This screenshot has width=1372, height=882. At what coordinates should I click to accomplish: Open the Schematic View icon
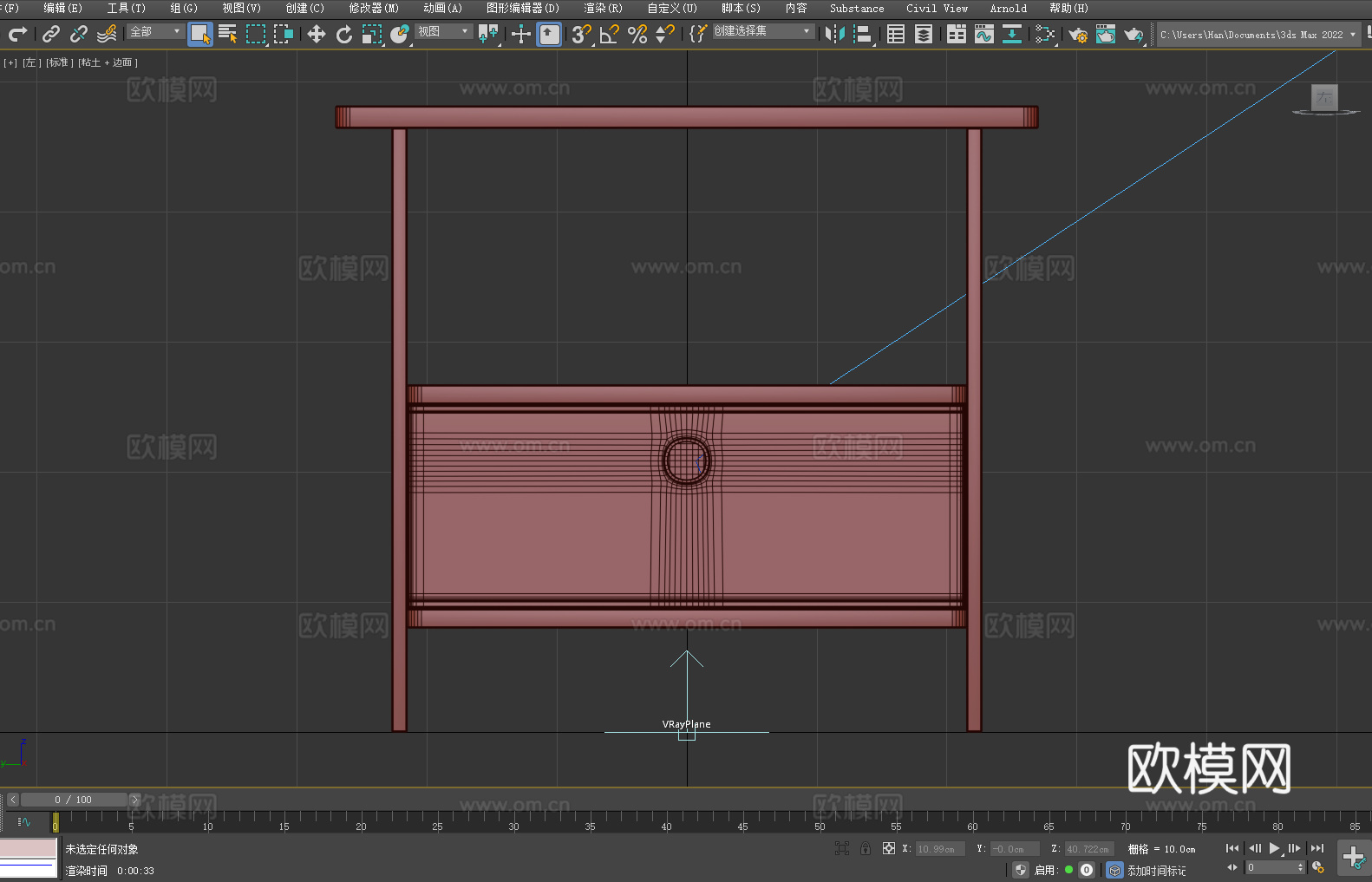tap(1012, 34)
